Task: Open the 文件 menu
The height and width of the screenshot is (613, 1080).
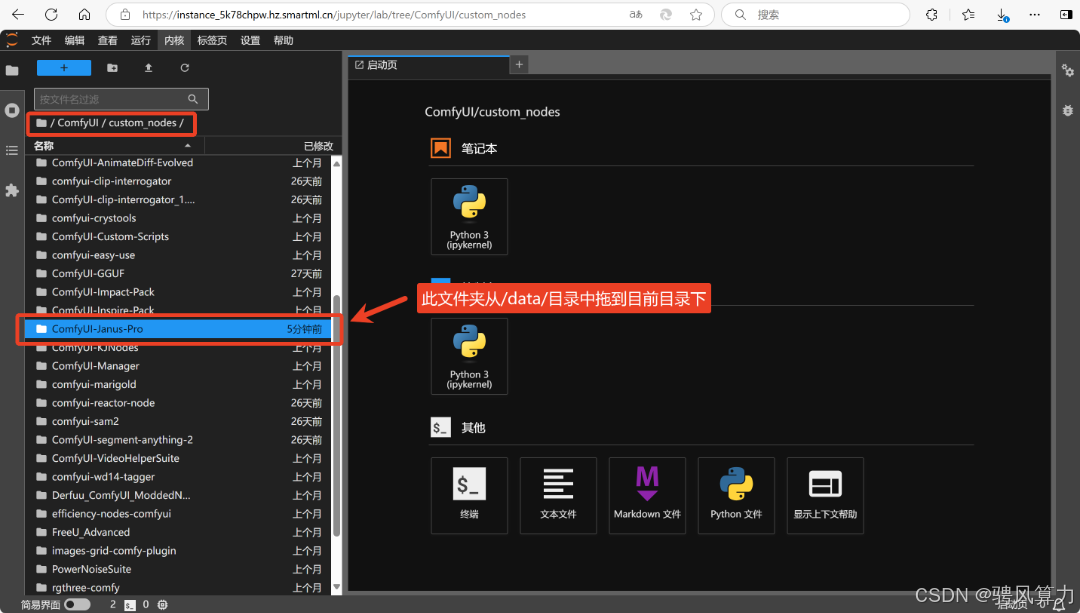Action: pos(41,41)
